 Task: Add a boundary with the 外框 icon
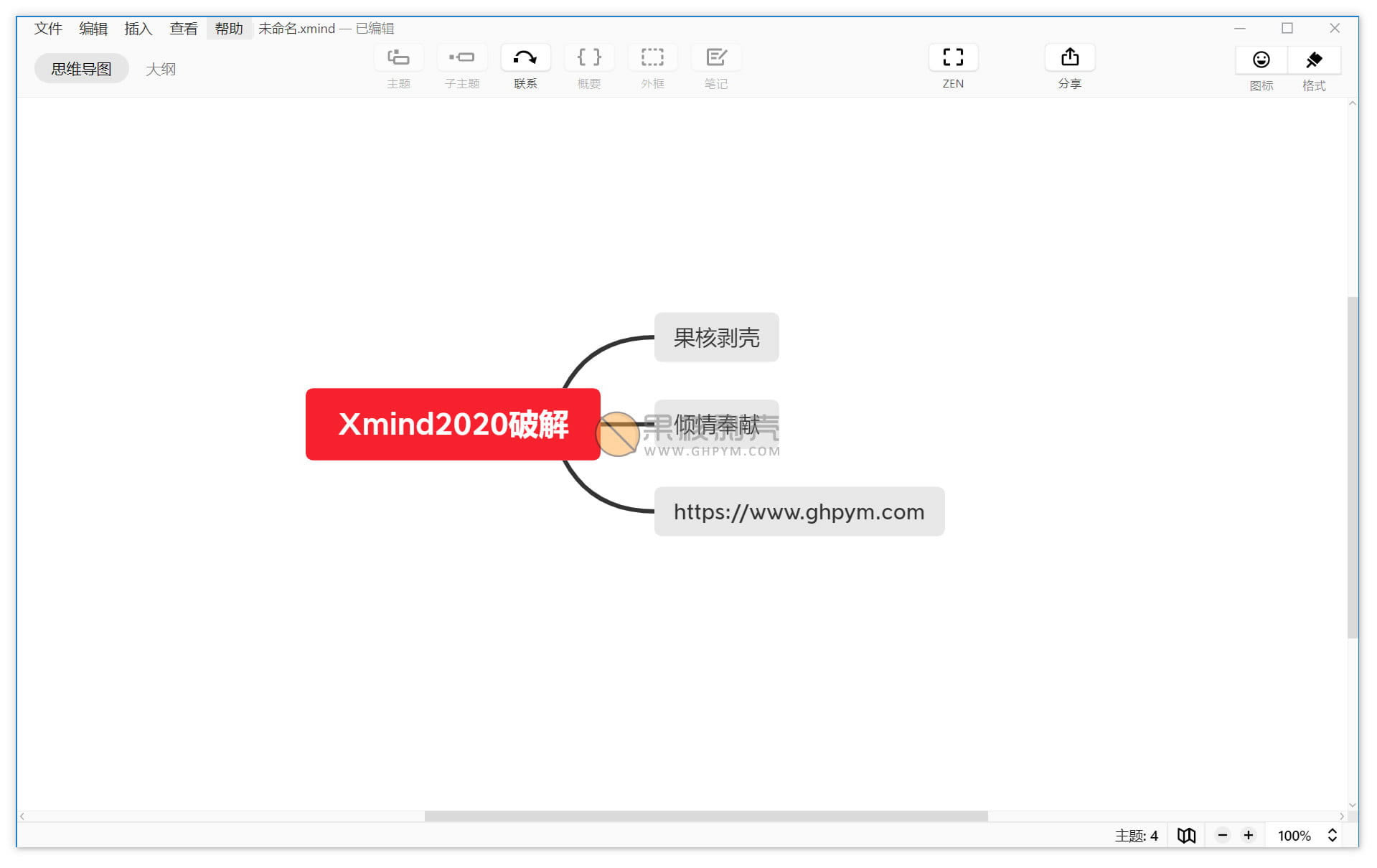pyautogui.click(x=652, y=57)
